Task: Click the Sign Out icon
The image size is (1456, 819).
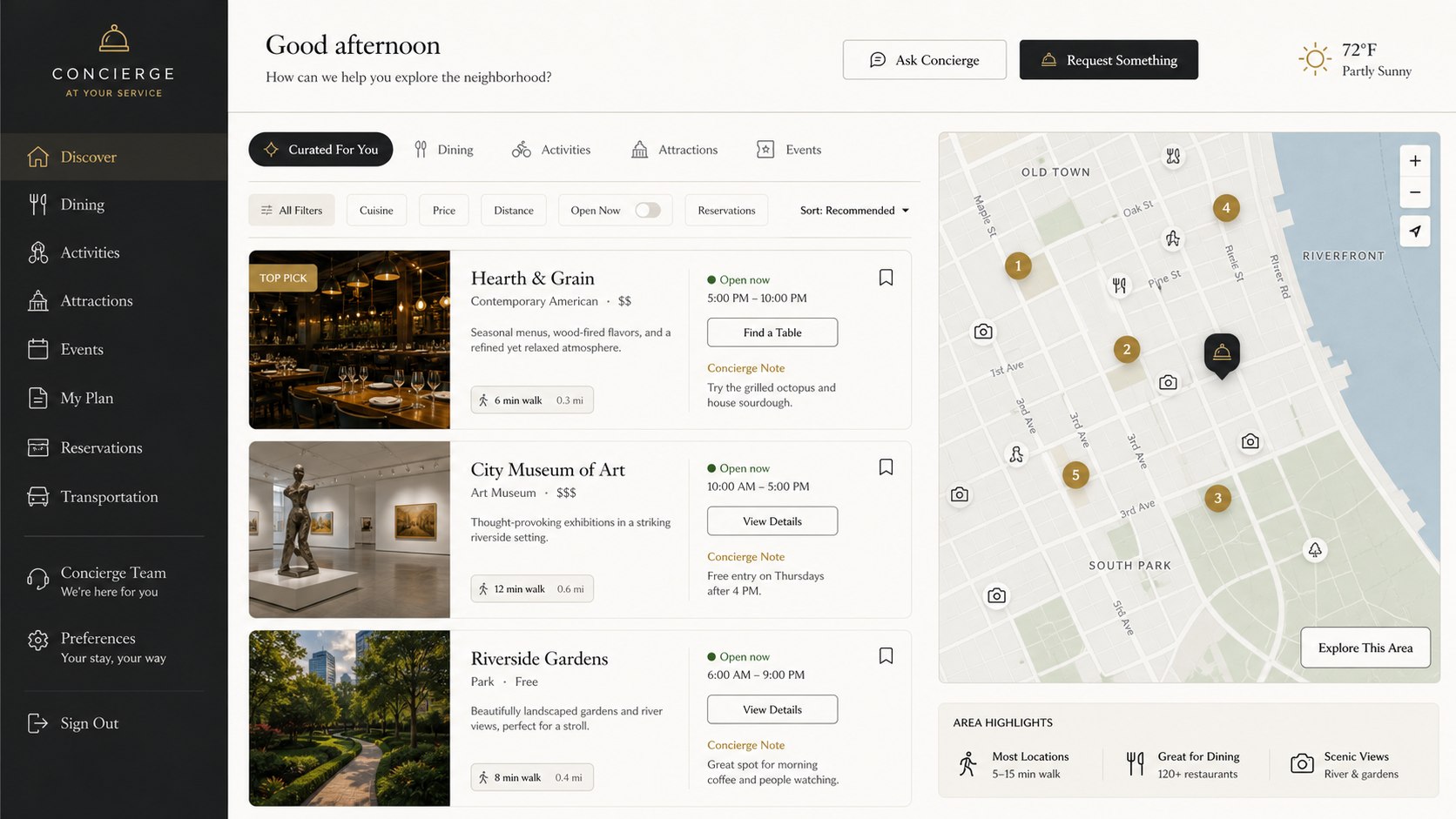Action: point(37,723)
